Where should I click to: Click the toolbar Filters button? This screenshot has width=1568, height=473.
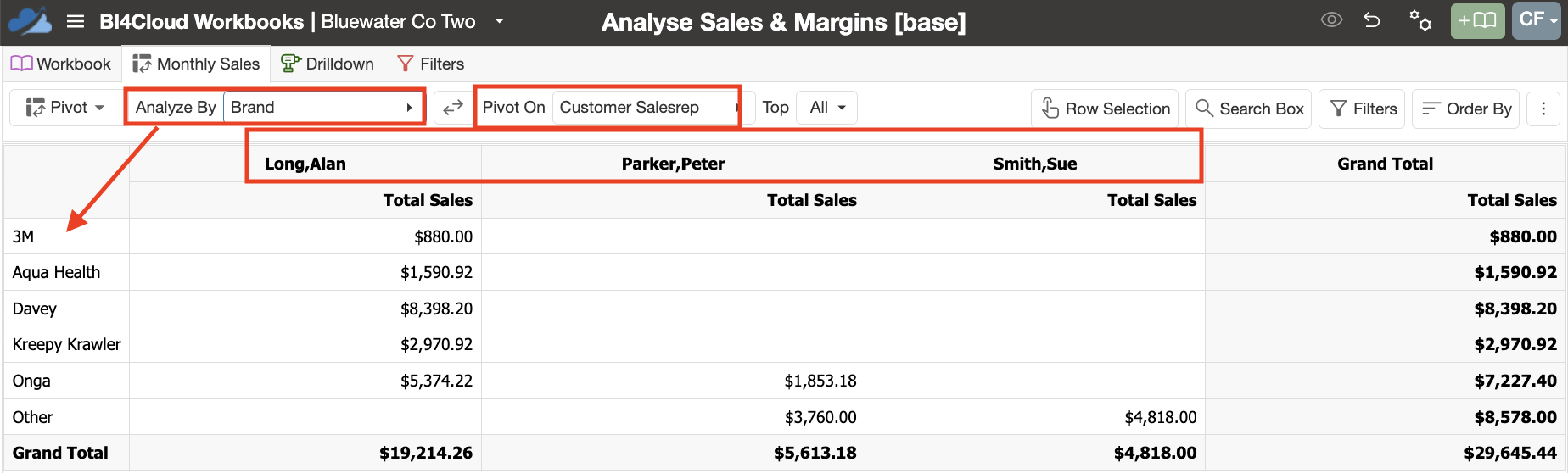pos(1363,109)
